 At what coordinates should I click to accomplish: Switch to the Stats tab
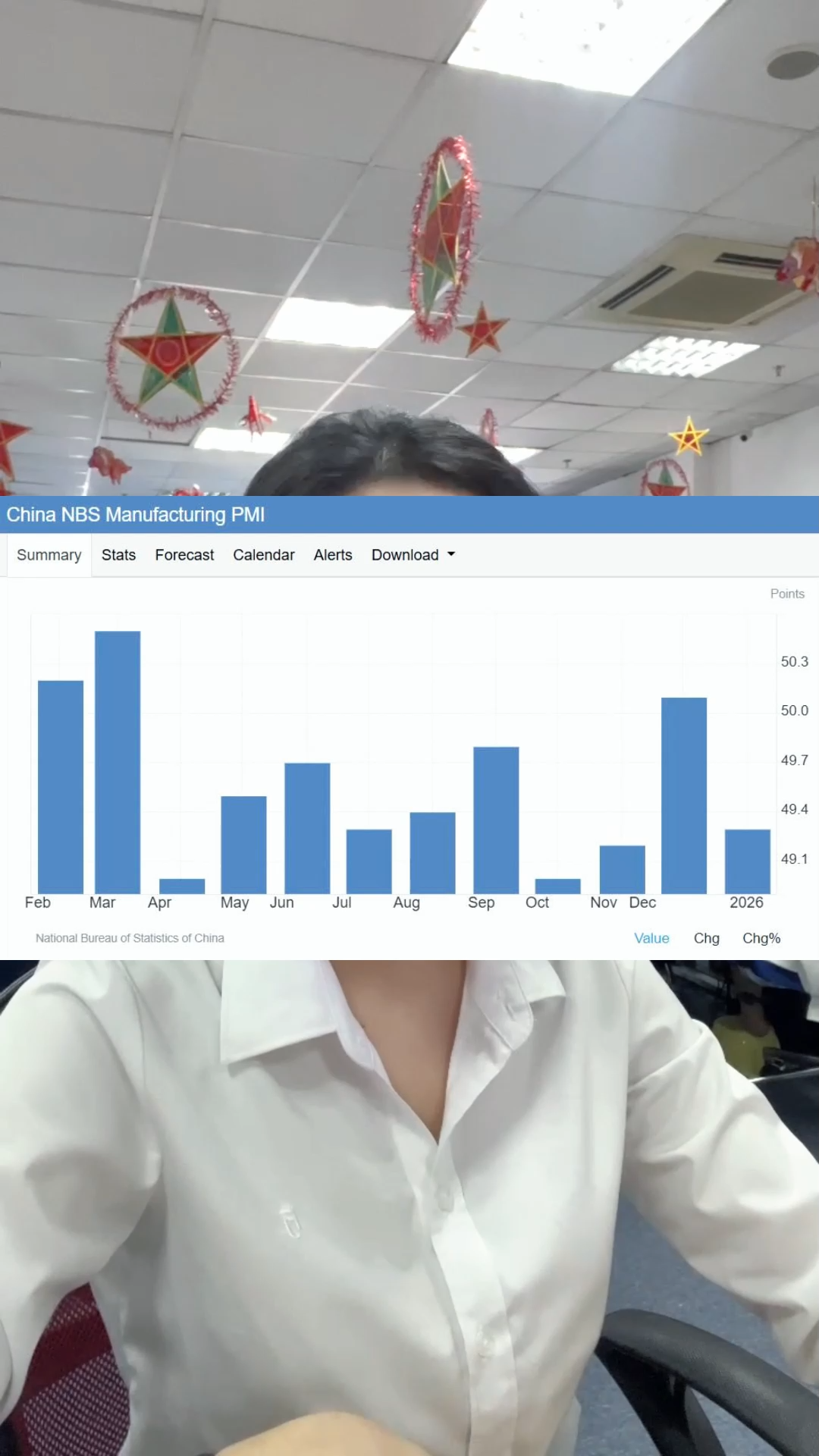pos(118,555)
